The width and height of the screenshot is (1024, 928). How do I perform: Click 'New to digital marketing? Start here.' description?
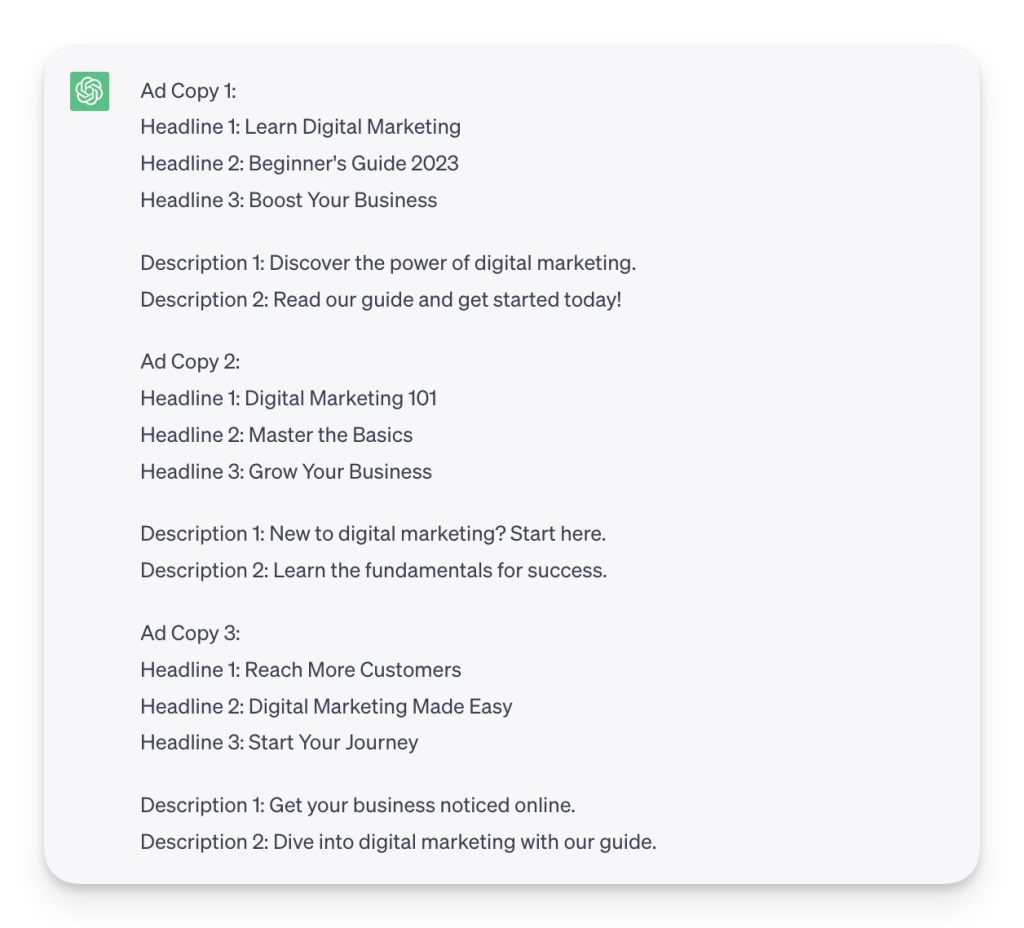pyautogui.click(x=373, y=534)
